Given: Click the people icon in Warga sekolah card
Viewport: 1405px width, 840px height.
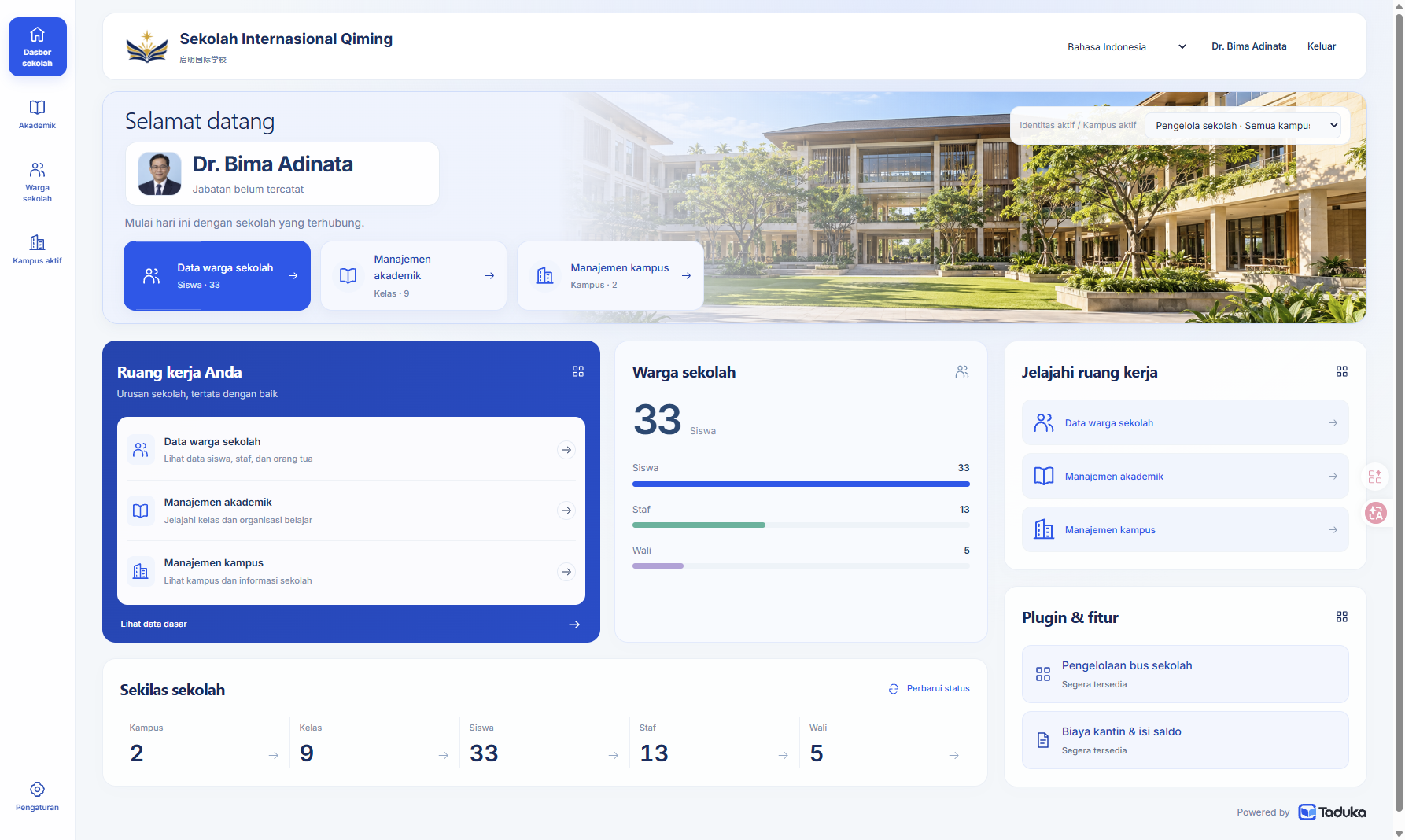Looking at the screenshot, I should pos(962,371).
